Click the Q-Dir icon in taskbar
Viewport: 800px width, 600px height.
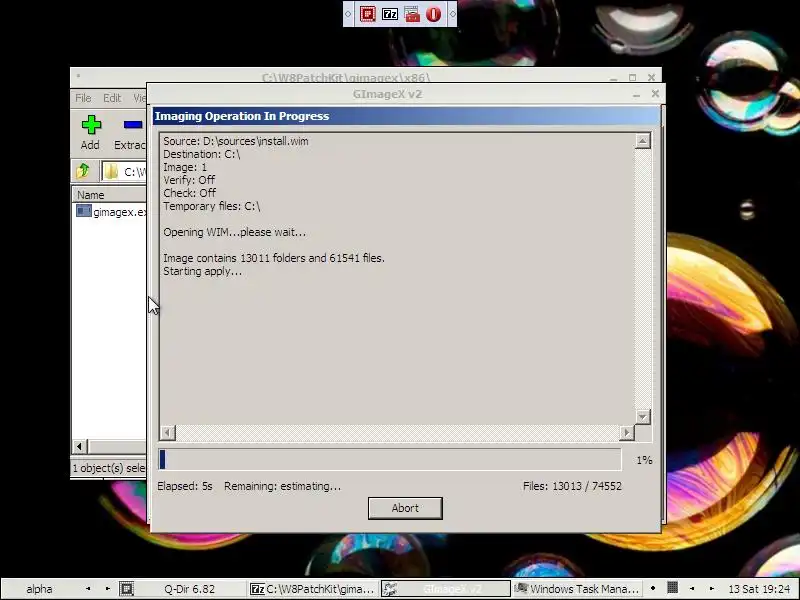[x=127, y=589]
